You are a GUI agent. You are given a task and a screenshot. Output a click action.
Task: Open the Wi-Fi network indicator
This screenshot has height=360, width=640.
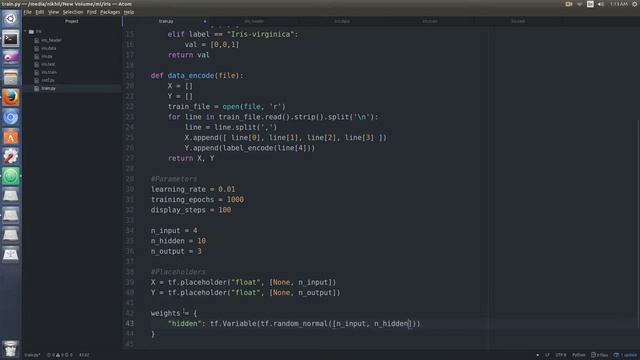click(x=580, y=4)
